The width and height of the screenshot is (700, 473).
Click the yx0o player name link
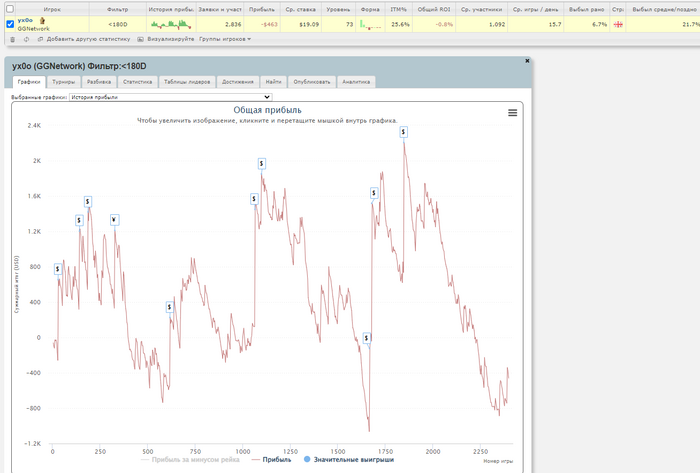[x=25, y=21]
